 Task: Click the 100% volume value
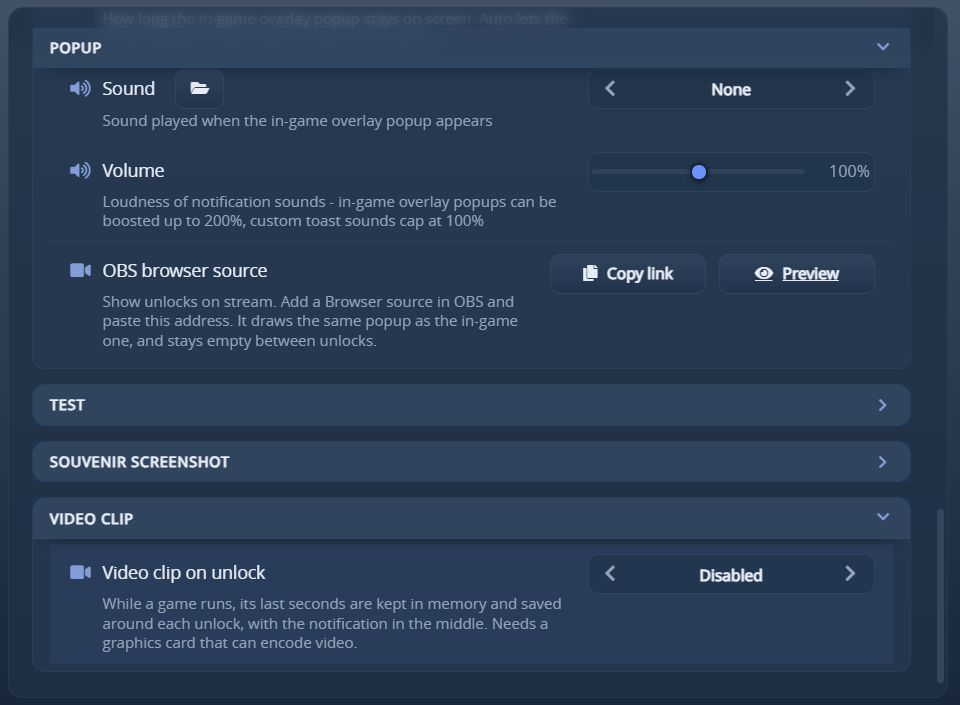pyautogui.click(x=849, y=171)
